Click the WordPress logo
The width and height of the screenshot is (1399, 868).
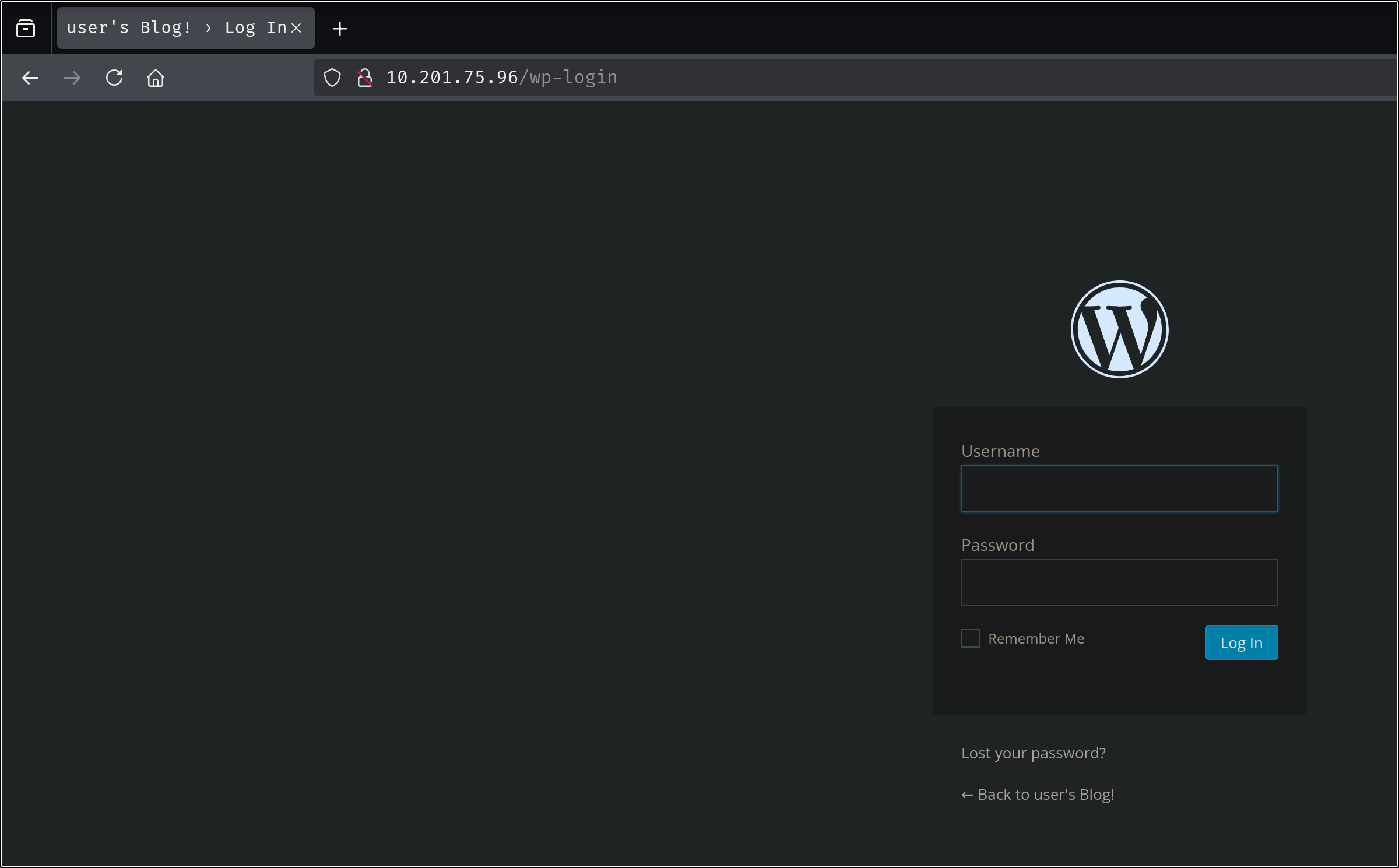[1119, 329]
